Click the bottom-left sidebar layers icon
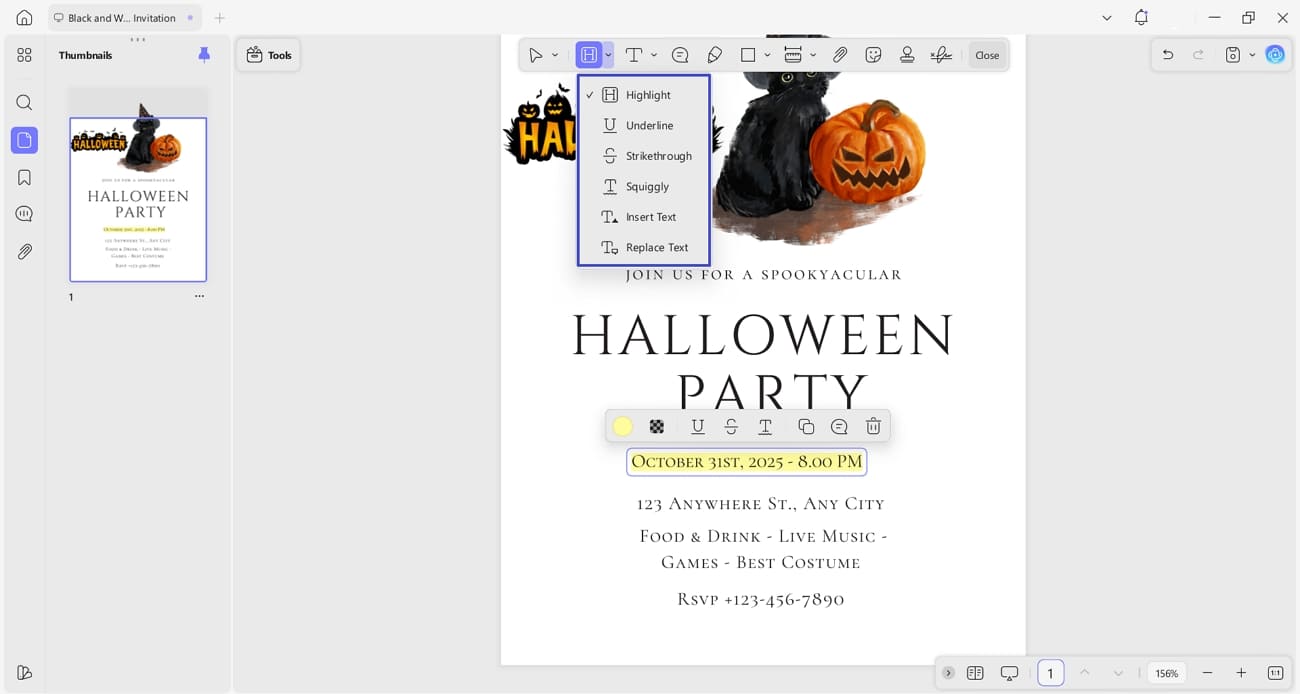The image size is (1300, 694). 24,672
